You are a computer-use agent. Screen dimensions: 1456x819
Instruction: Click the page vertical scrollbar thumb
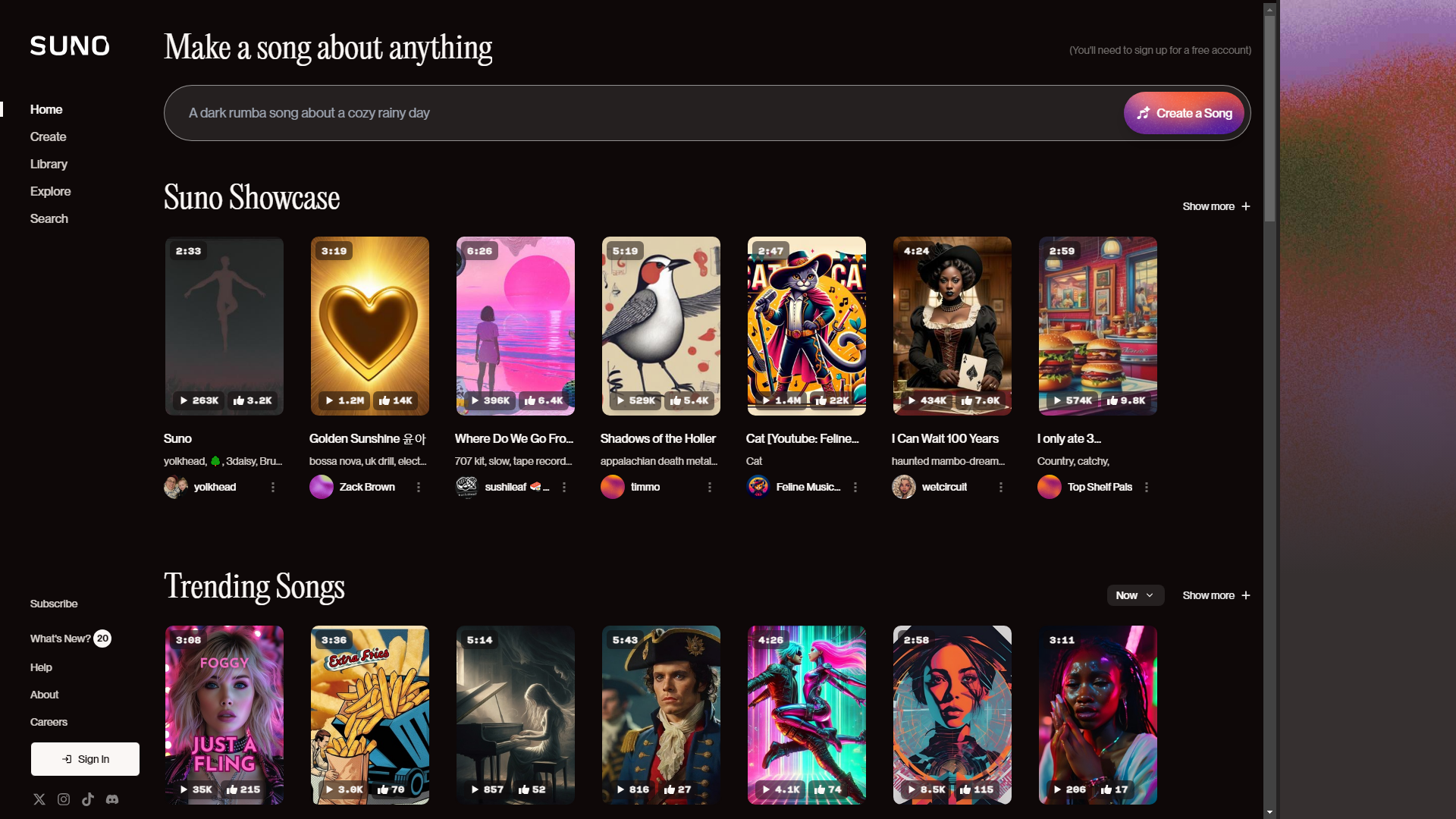click(1269, 119)
